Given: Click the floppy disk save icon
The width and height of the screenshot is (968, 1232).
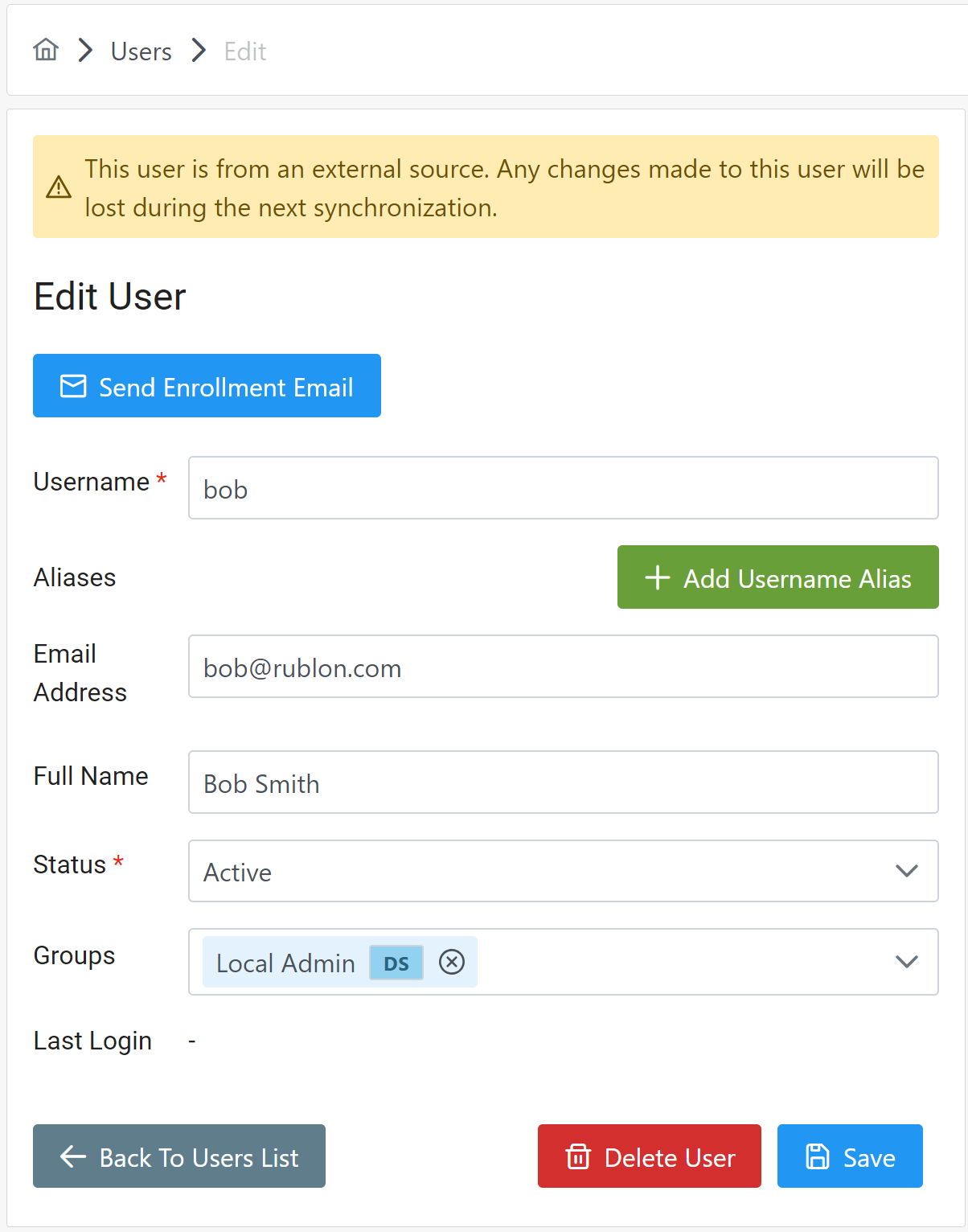Looking at the screenshot, I should (817, 1156).
